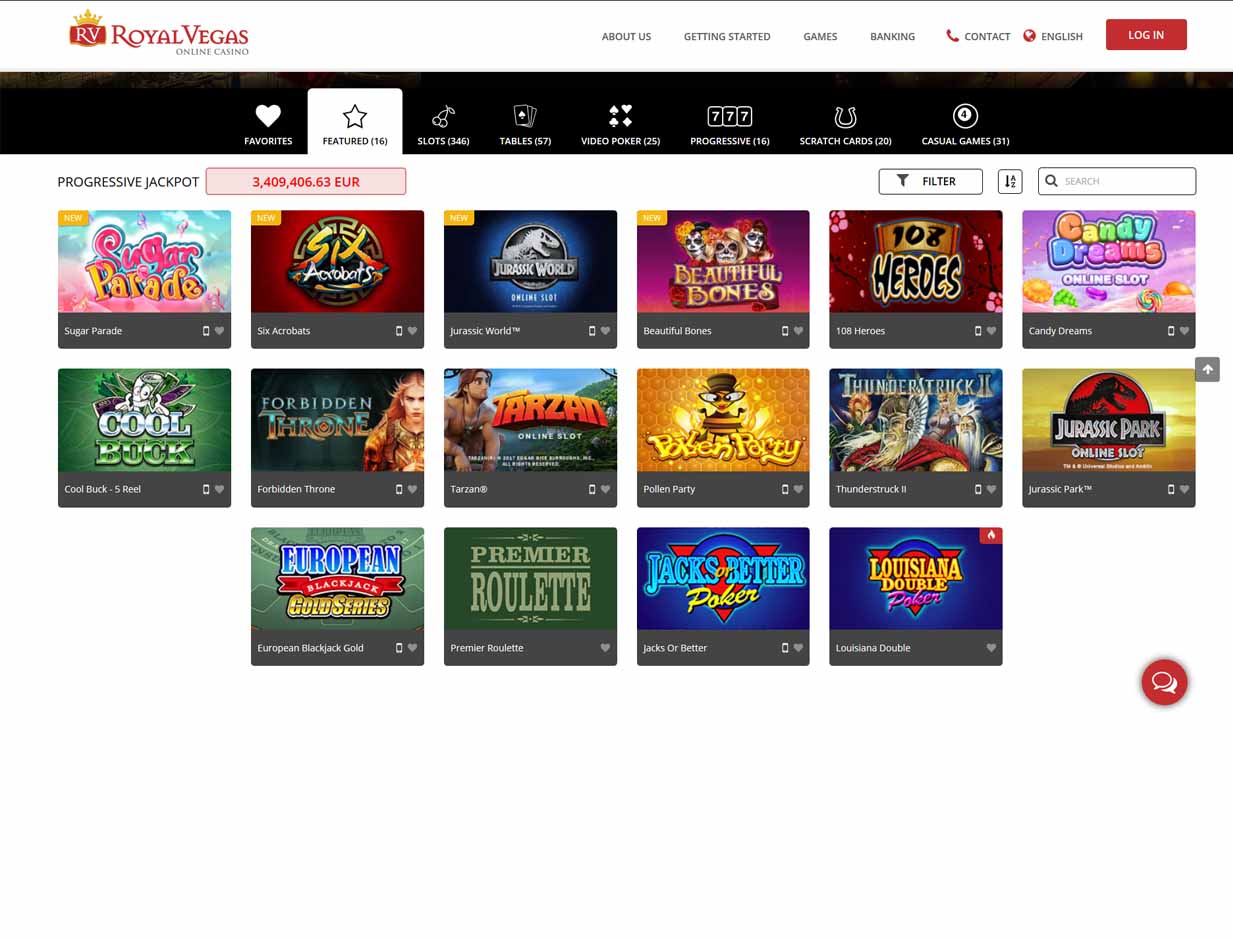Viewport: 1233px width, 939px height.
Task: Click mobile icon on Cool Buck - 5 Reel
Action: pyautogui.click(x=206, y=490)
